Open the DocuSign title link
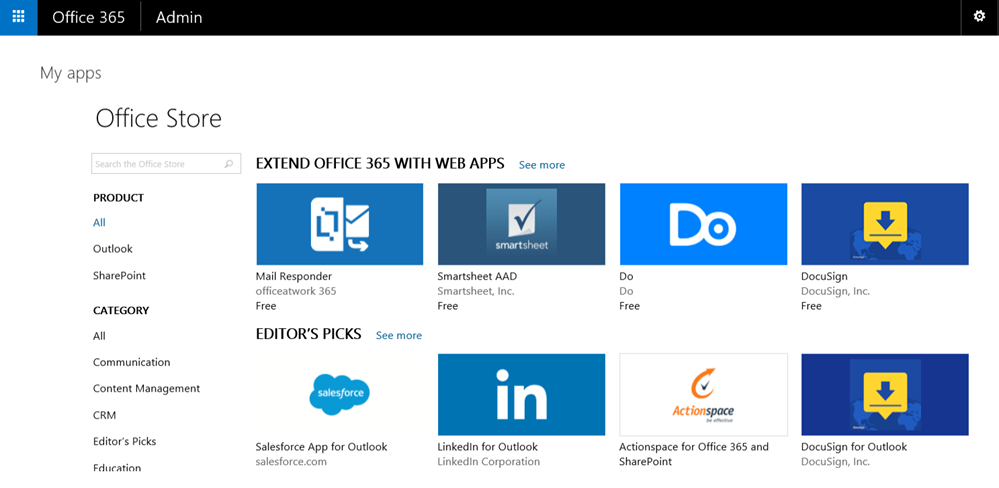999x488 pixels. coord(824,276)
